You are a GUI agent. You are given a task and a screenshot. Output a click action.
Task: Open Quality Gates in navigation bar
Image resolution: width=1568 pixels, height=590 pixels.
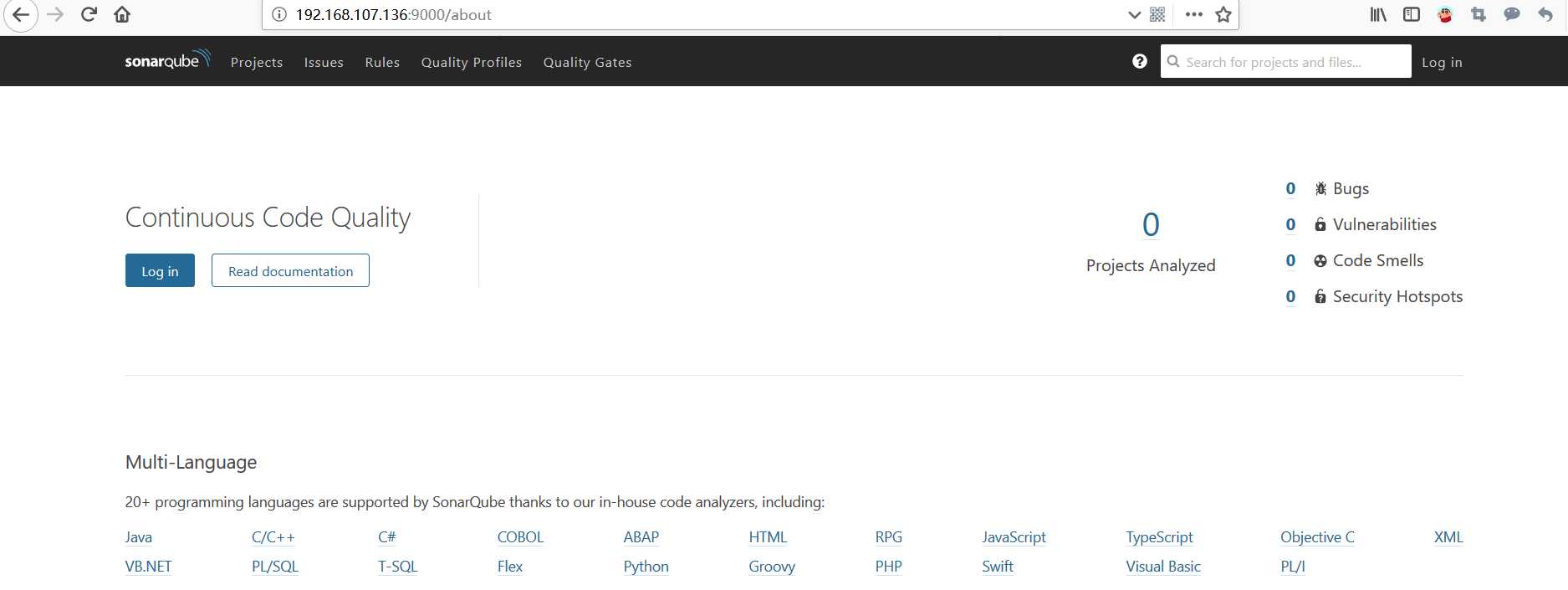pos(587,62)
